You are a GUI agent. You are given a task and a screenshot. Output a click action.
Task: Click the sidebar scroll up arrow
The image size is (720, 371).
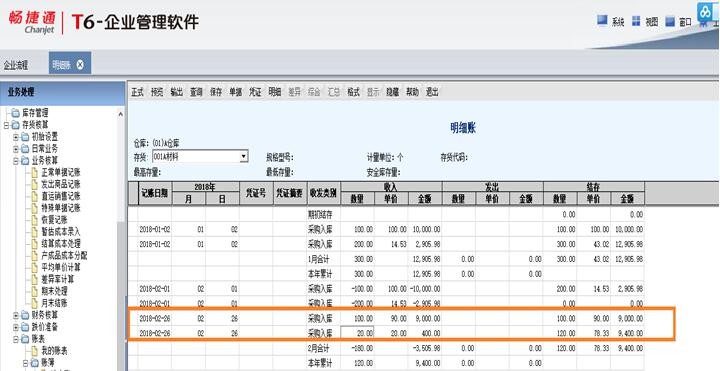coord(121,113)
